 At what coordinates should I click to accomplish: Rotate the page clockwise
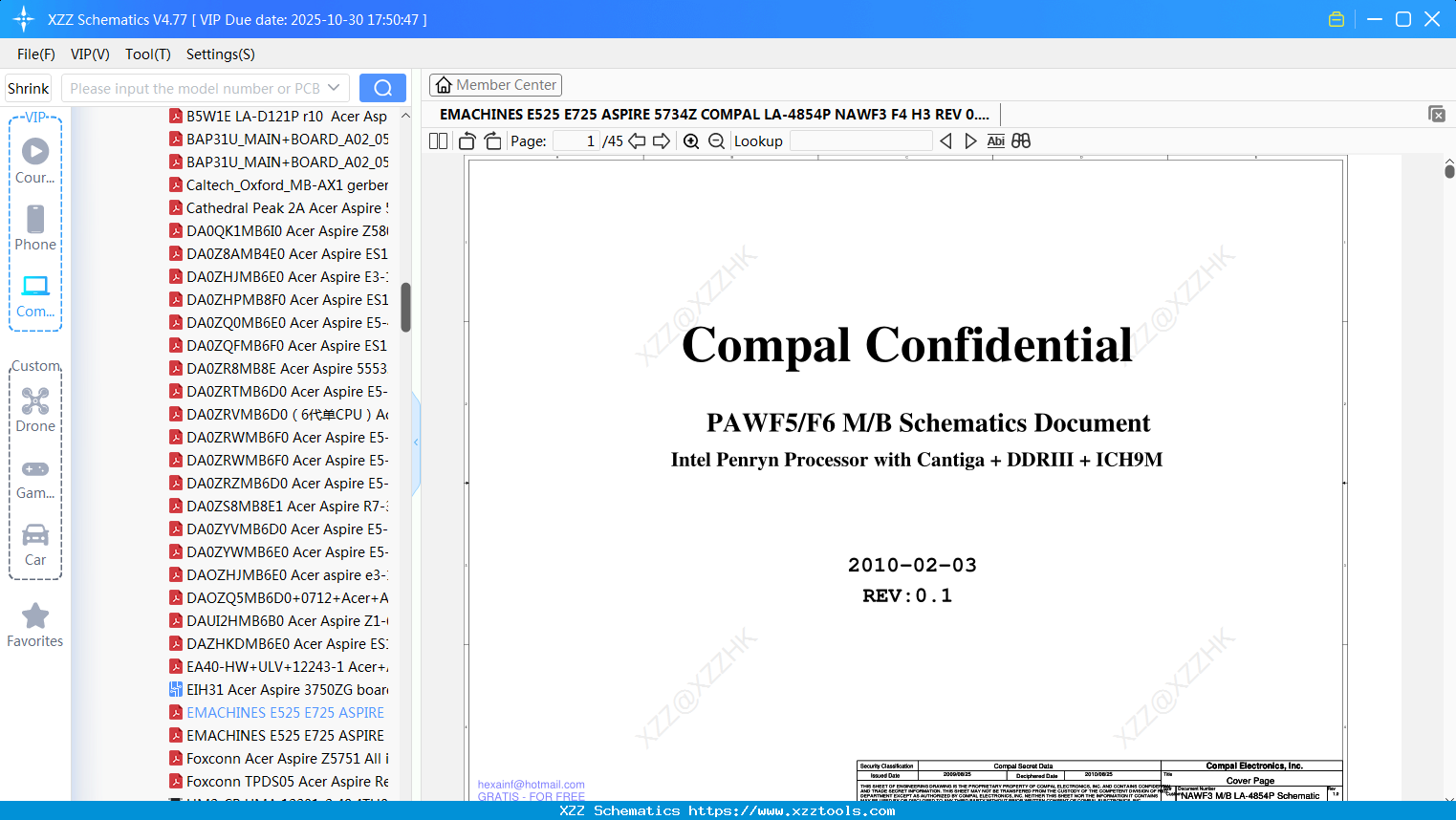[x=493, y=141]
